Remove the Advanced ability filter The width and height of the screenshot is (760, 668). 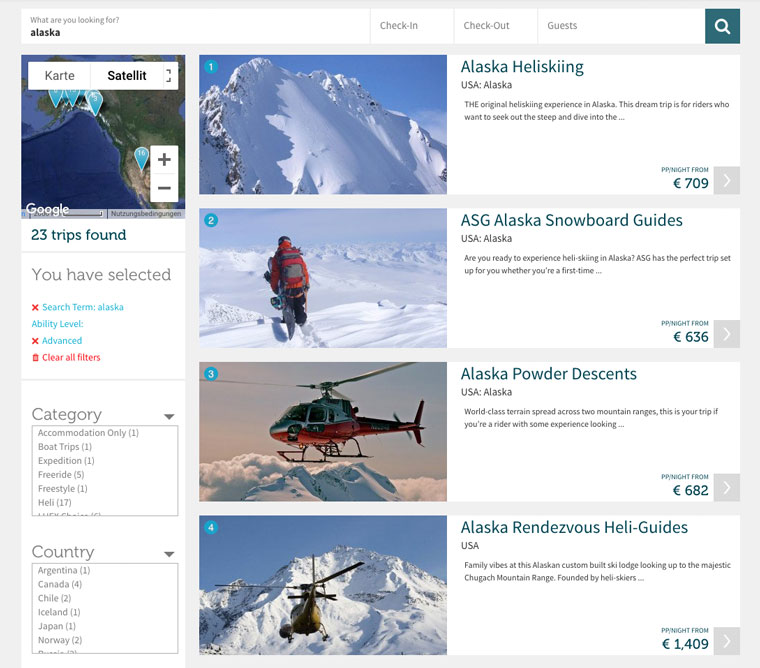35,341
